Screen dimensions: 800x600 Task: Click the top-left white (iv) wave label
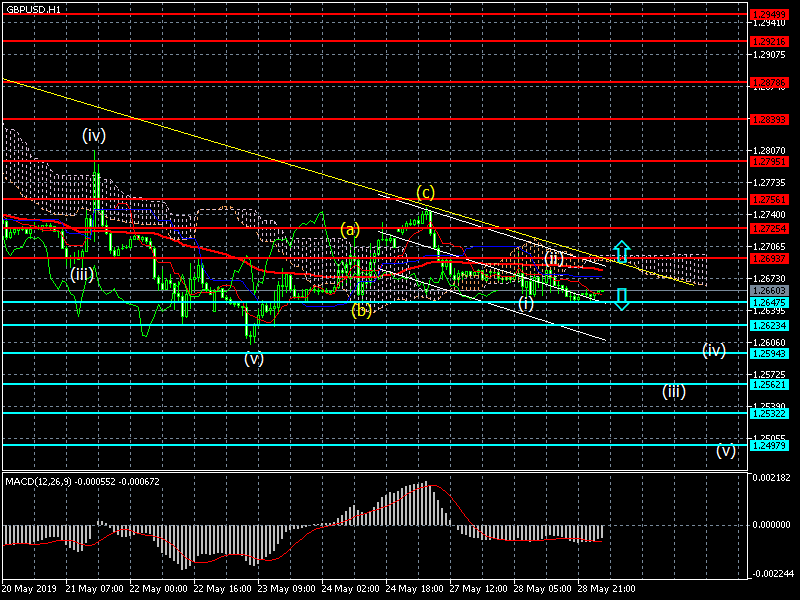tap(94, 134)
